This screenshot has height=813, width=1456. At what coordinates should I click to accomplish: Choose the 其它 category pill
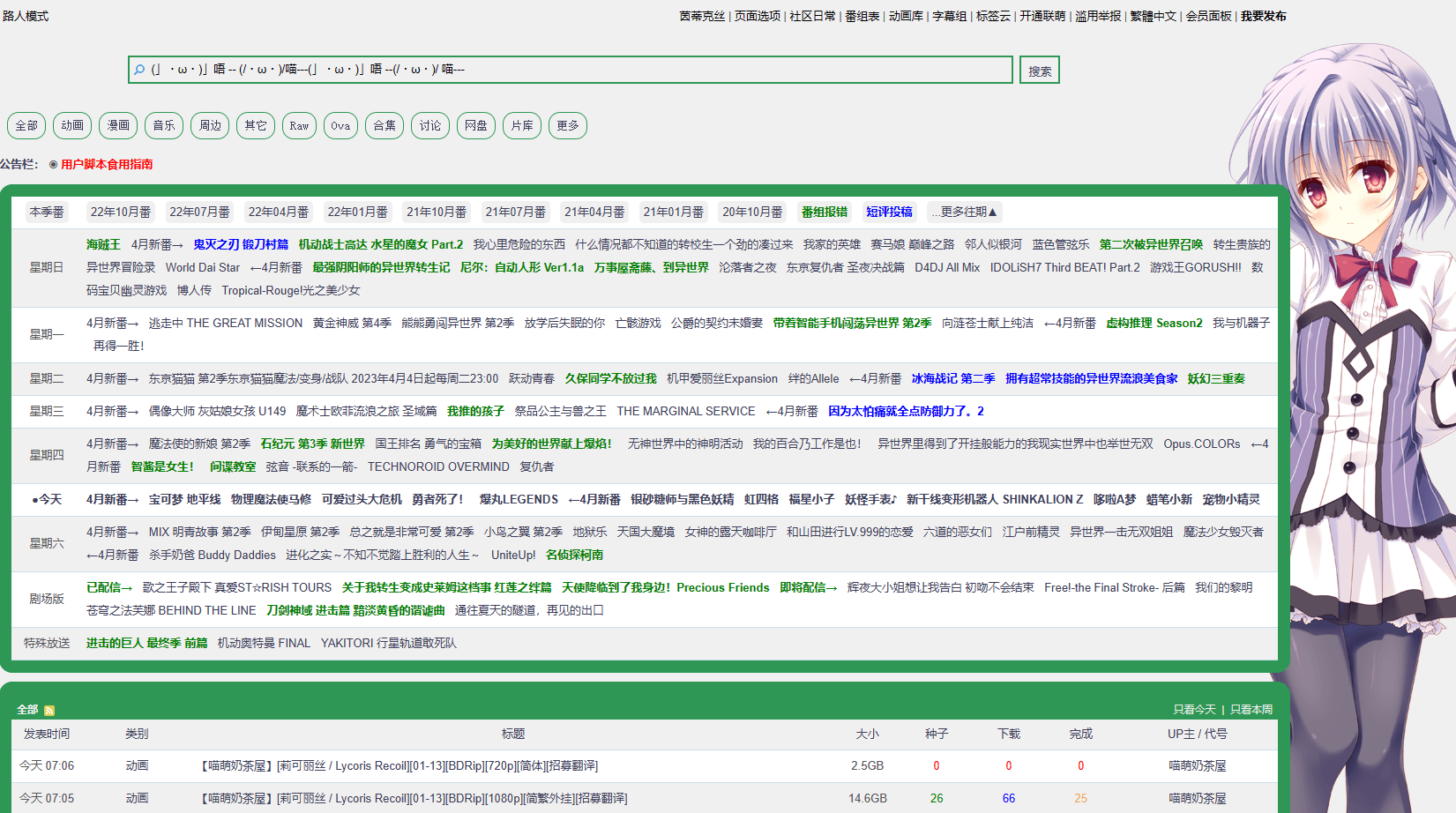256,126
